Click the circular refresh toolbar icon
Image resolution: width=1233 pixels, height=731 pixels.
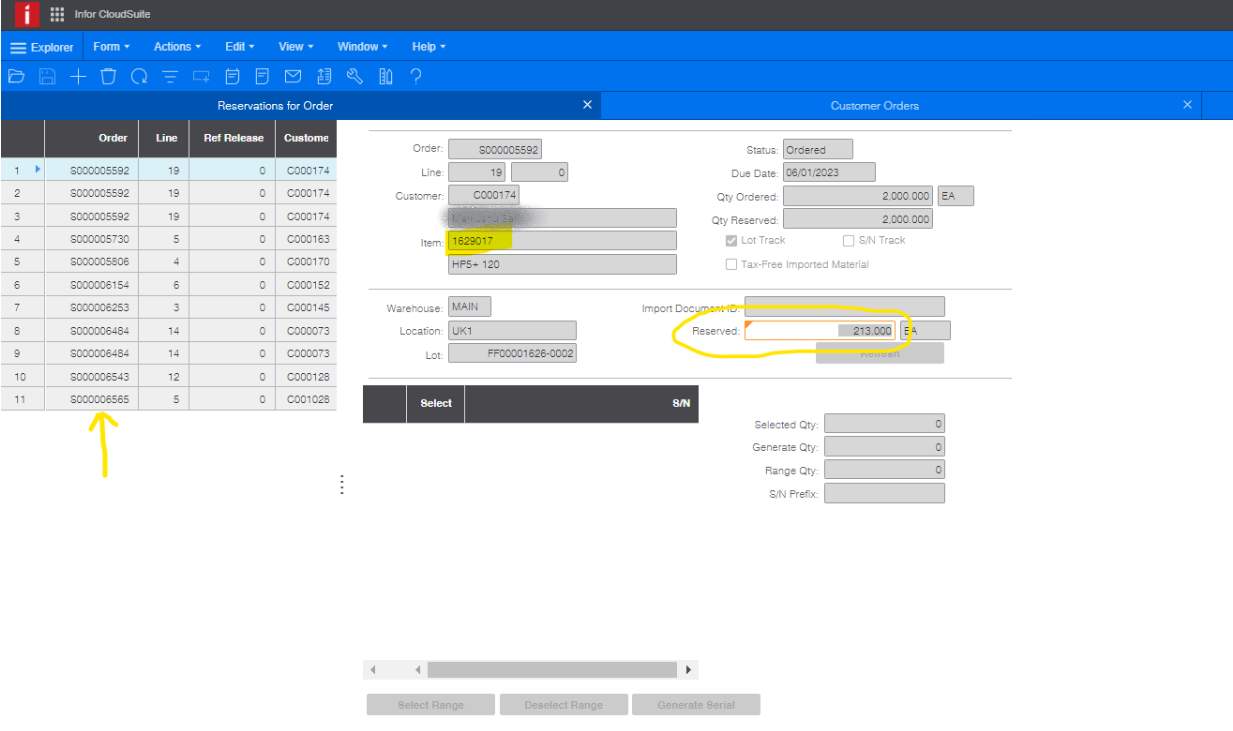pos(140,76)
